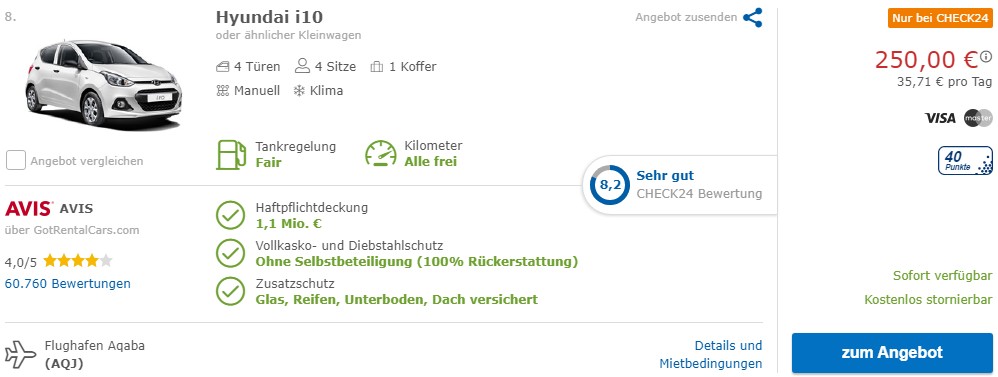Click the share icon next to Angebot zusenden
998x377 pixels.
click(x=752, y=18)
